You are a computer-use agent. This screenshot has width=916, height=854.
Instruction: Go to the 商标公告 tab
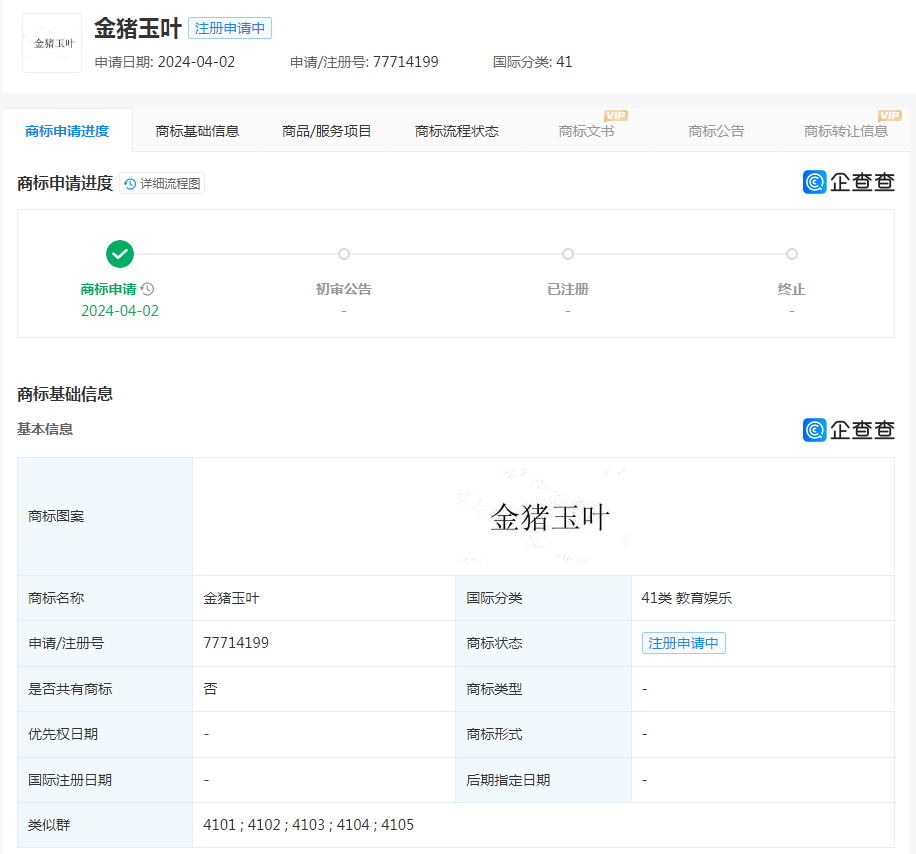(716, 131)
